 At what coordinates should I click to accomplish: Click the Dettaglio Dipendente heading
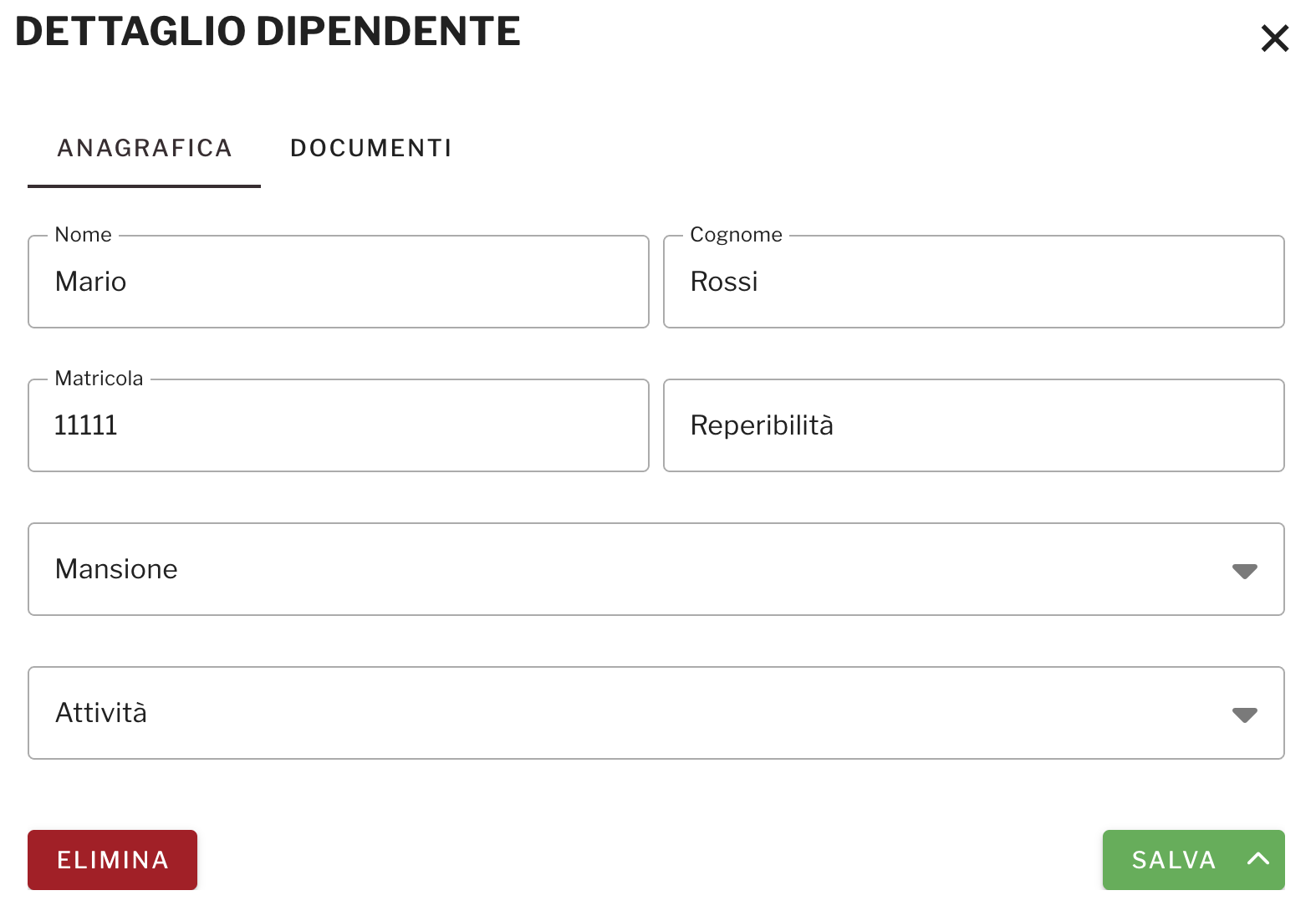point(268,32)
